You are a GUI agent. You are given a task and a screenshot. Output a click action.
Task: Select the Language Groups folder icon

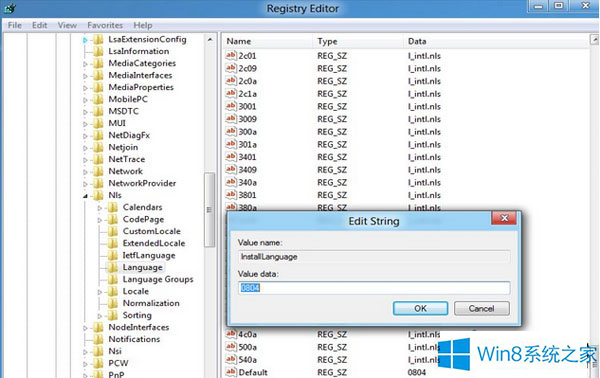pyautogui.click(x=112, y=279)
